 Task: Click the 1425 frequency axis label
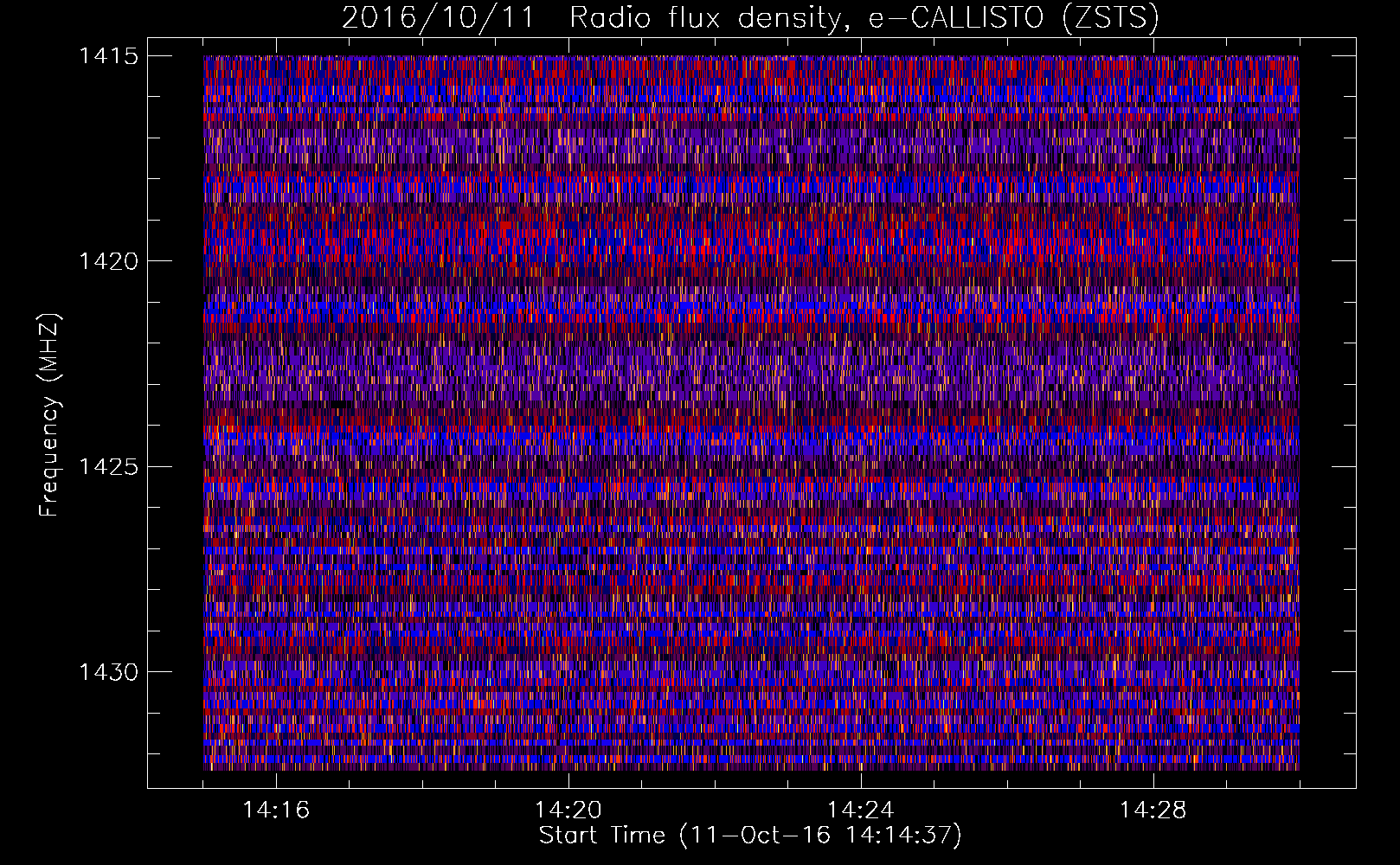pyautogui.click(x=108, y=467)
